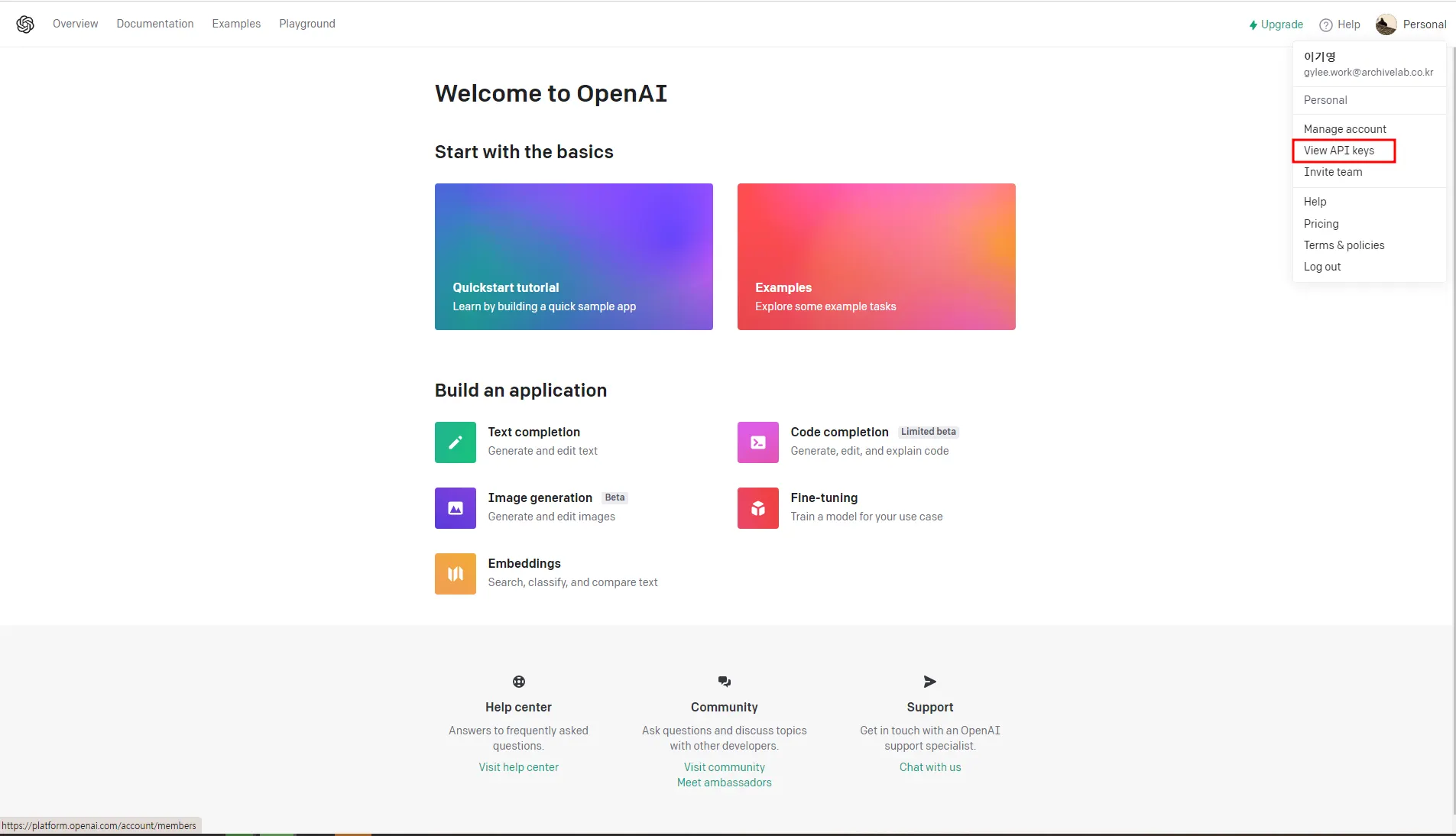Image resolution: width=1456 pixels, height=836 pixels.
Task: Open the Text completion link
Action: click(x=534, y=432)
